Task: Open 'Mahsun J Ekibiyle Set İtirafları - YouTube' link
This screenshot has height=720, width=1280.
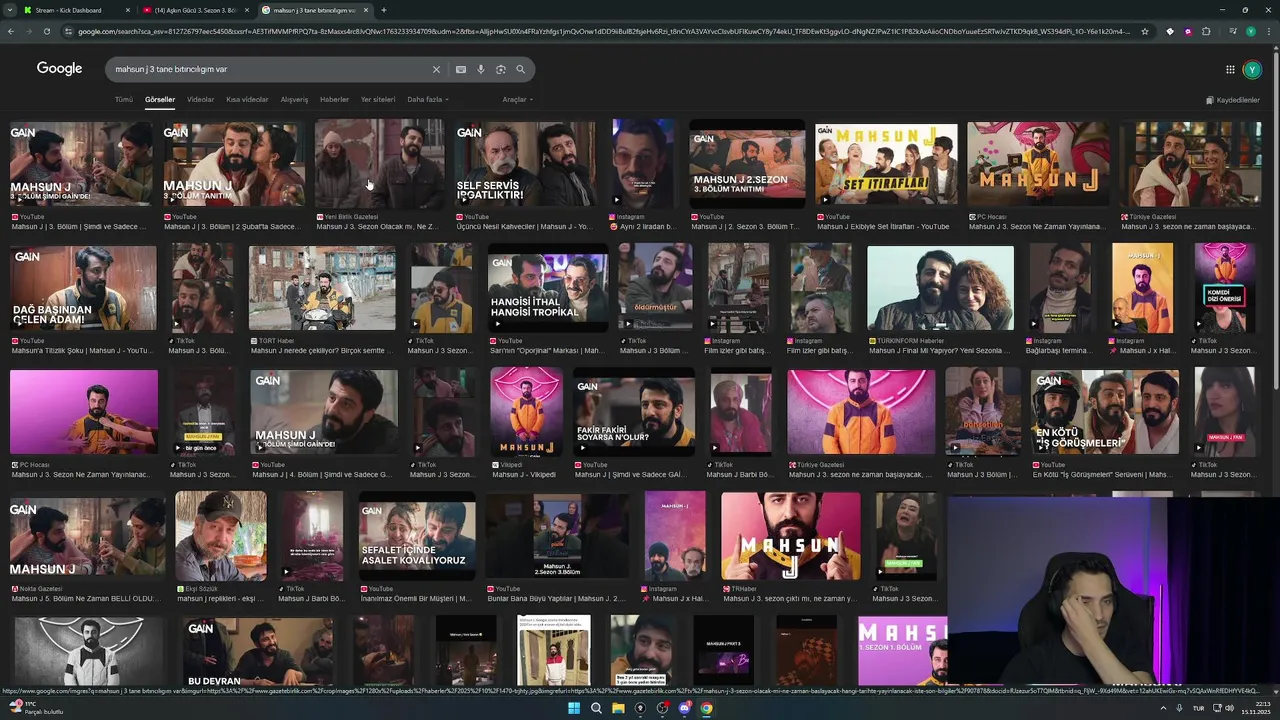Action: (883, 227)
